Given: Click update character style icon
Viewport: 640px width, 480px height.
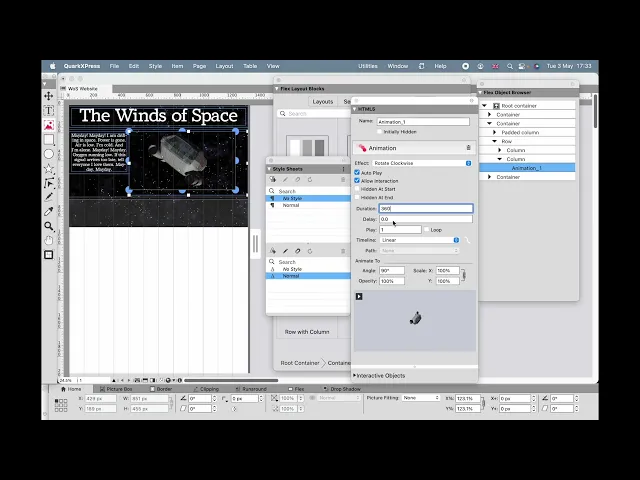Looking at the screenshot, I should pos(310,251).
